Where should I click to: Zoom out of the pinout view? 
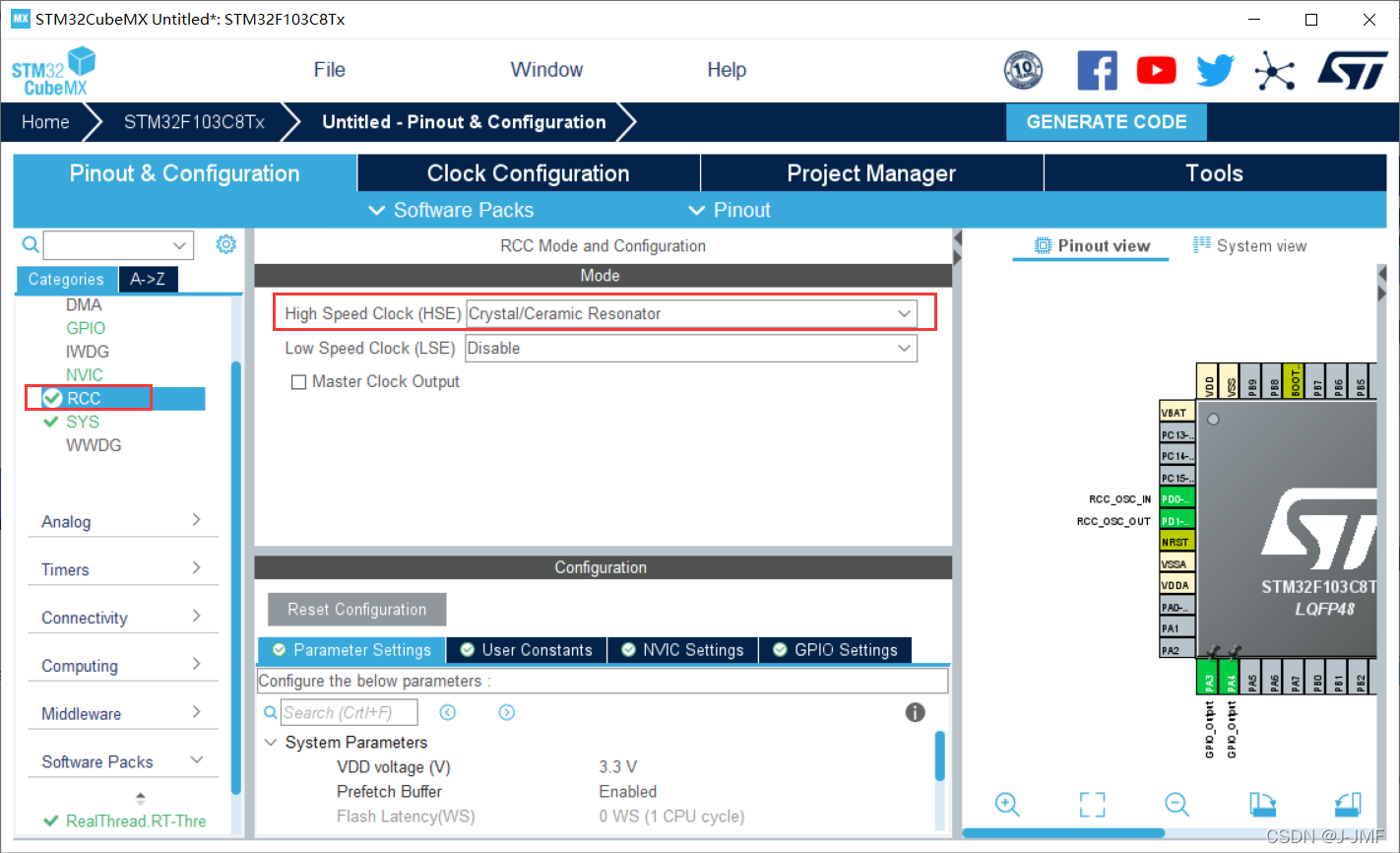(1177, 804)
